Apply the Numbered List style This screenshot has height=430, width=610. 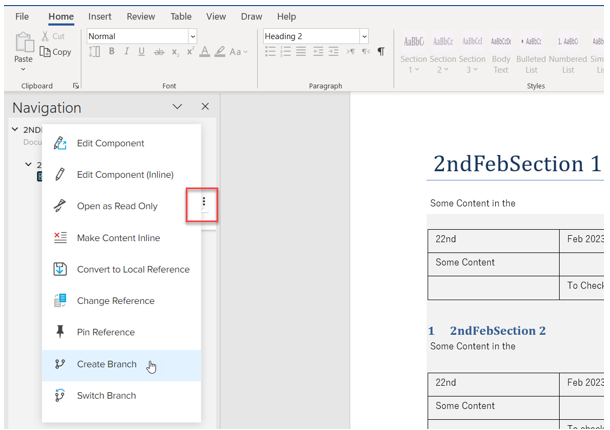[x=568, y=54]
